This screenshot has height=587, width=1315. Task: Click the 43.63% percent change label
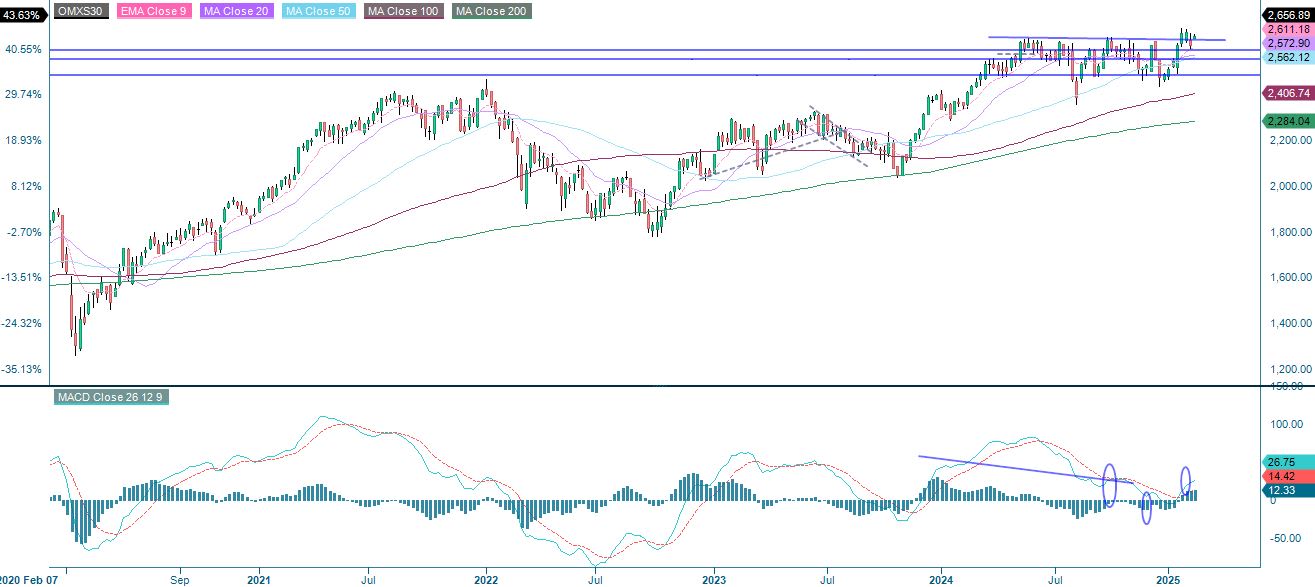[23, 15]
